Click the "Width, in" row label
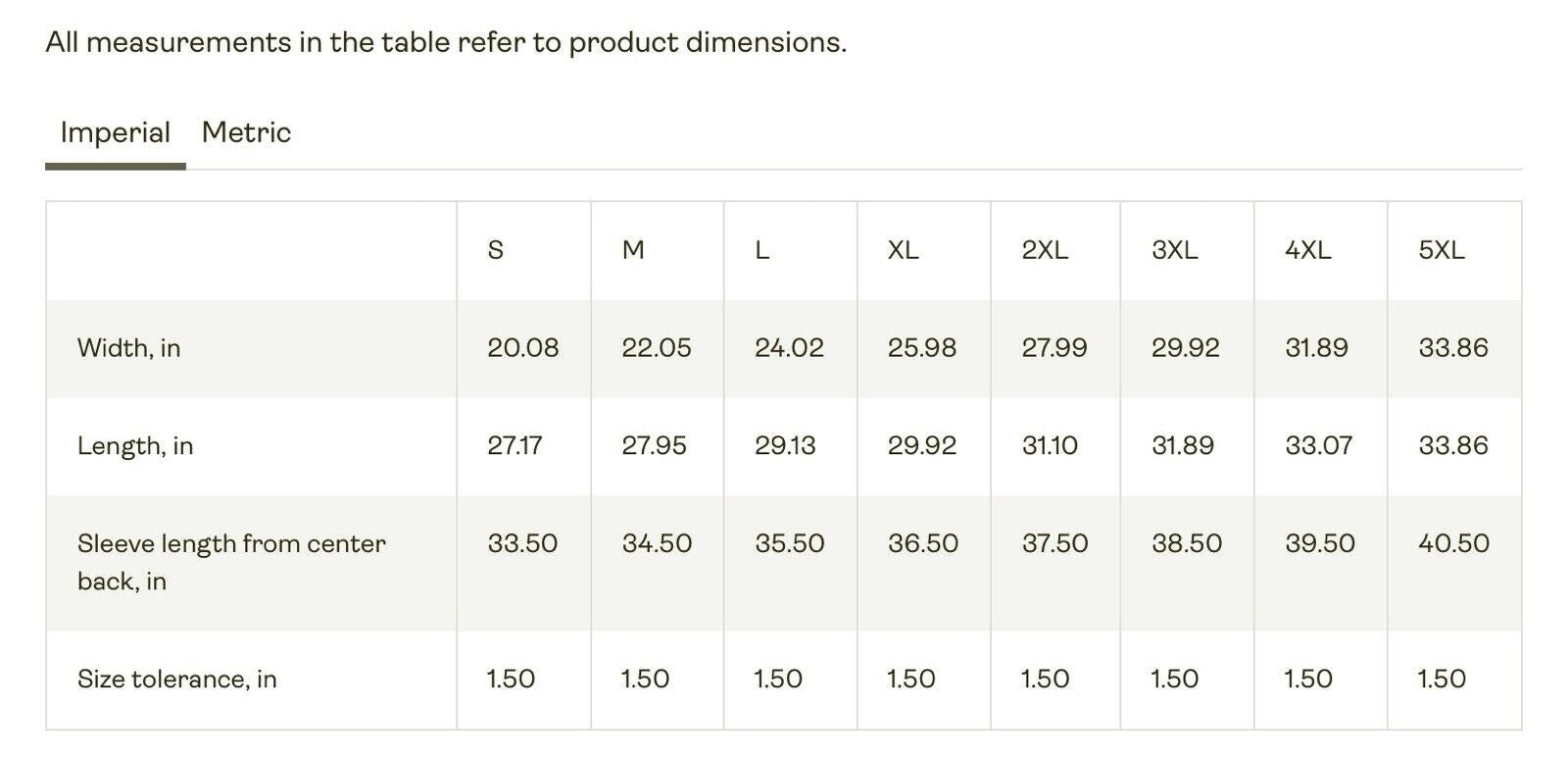The width and height of the screenshot is (1568, 760). (x=128, y=348)
